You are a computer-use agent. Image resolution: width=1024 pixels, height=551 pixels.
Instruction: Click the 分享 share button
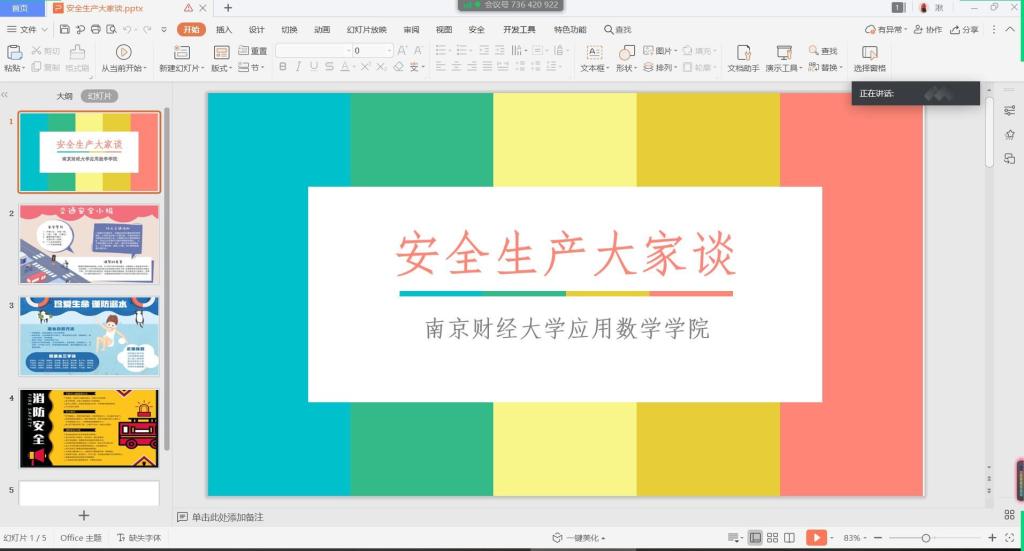tap(965, 30)
